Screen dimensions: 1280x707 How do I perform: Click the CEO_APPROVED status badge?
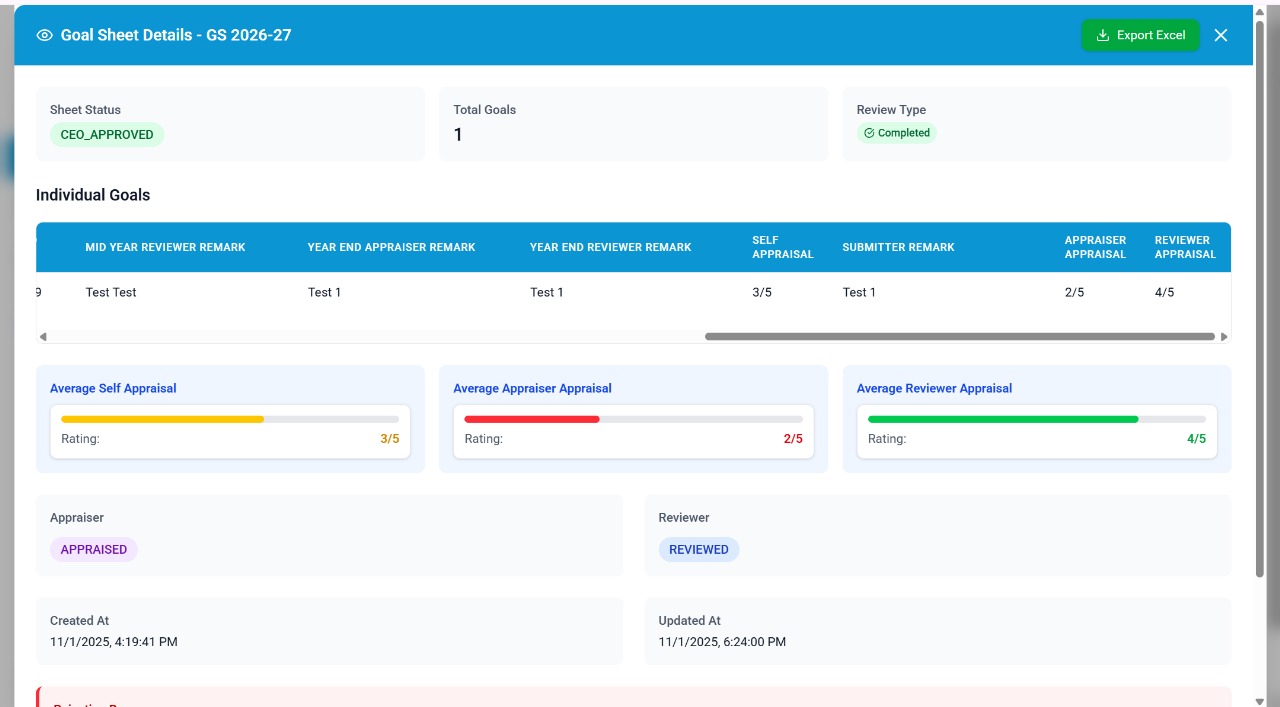pyautogui.click(x=107, y=135)
